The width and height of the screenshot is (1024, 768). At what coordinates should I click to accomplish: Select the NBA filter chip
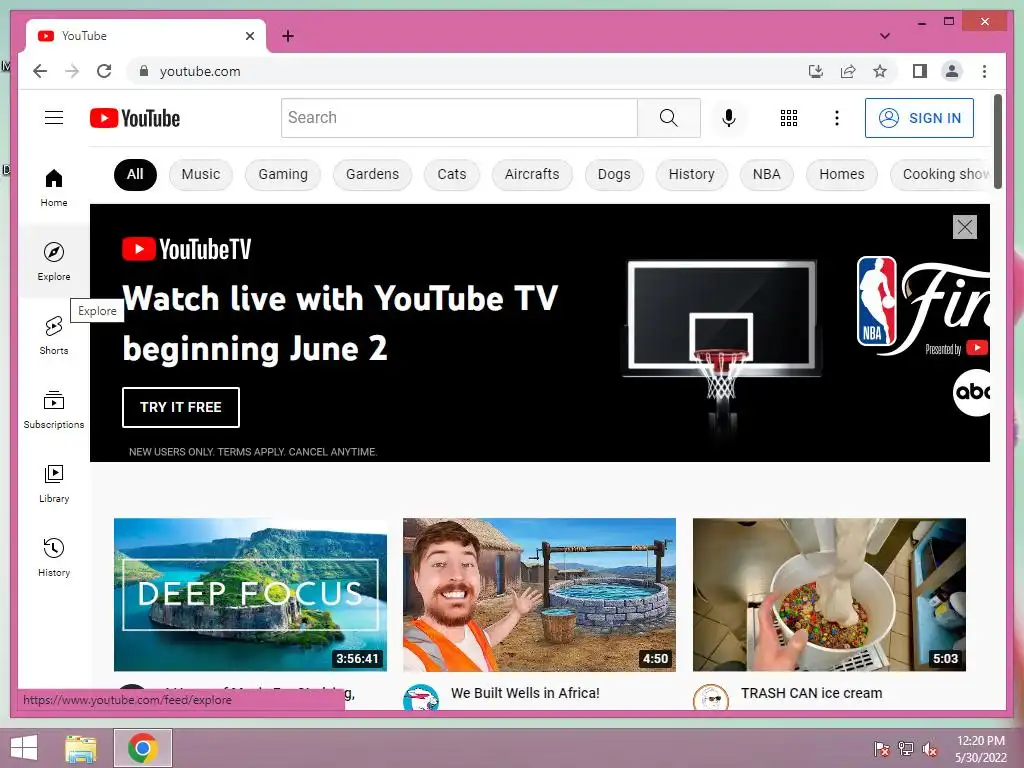767,174
